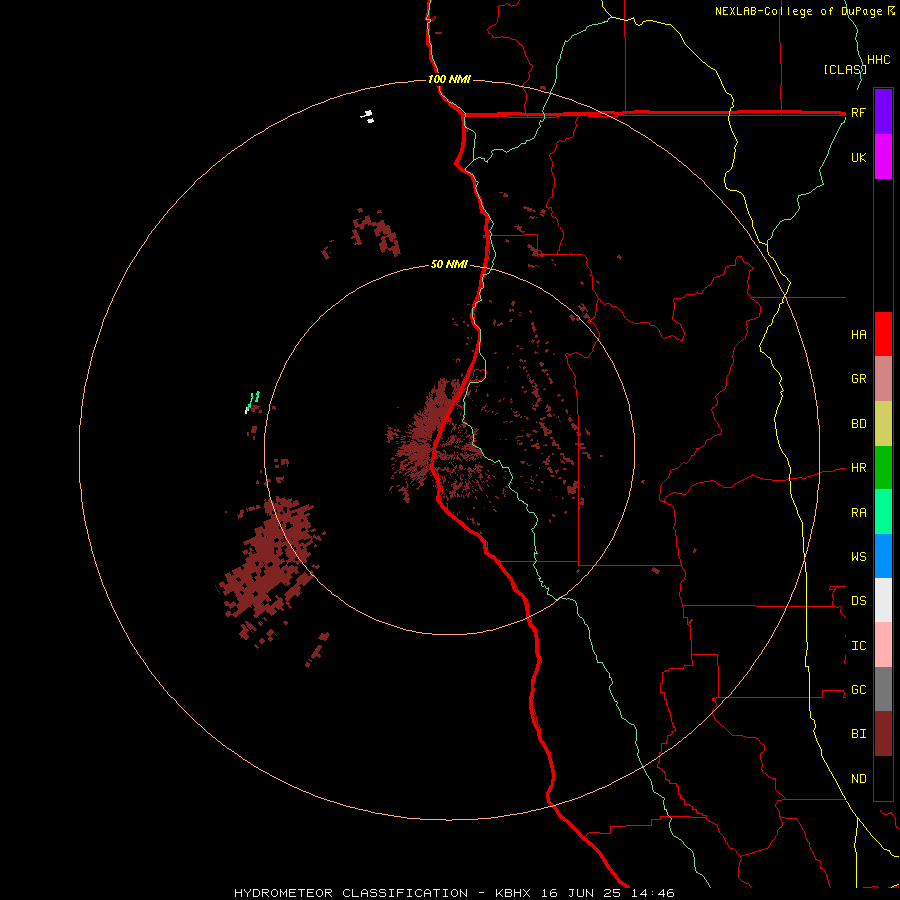
Task: Click the white echo near the 100 NMI ring
Action: [367, 117]
